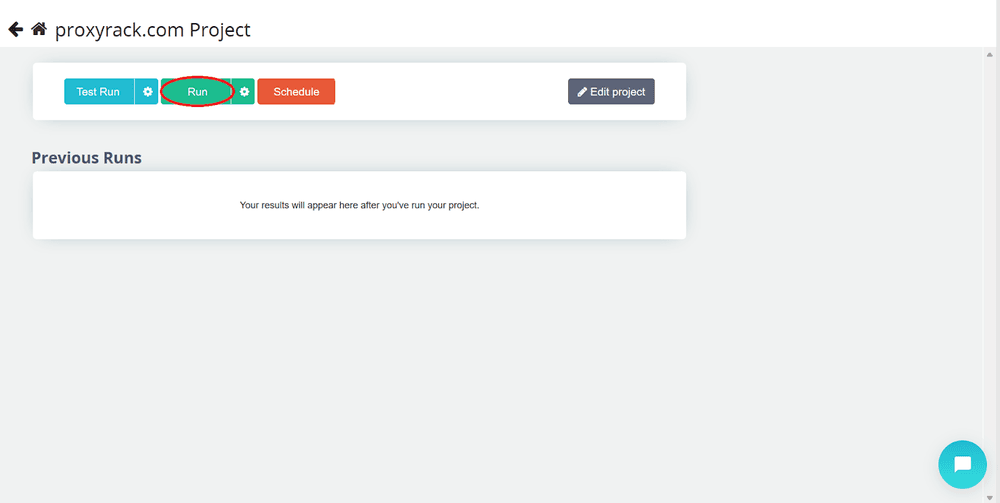Select the Edit project label
Image resolution: width=1000 pixels, height=503 pixels.
coord(617,92)
